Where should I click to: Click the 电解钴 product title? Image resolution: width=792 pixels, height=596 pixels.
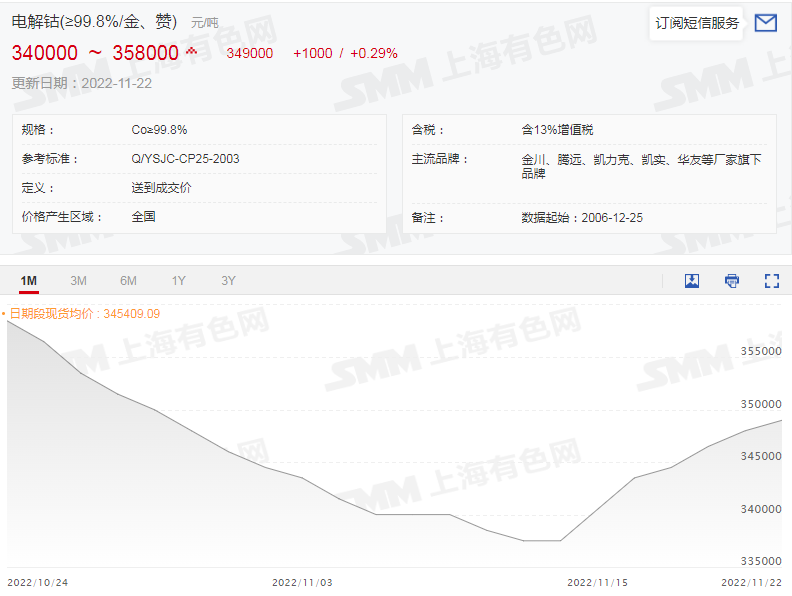point(94,21)
